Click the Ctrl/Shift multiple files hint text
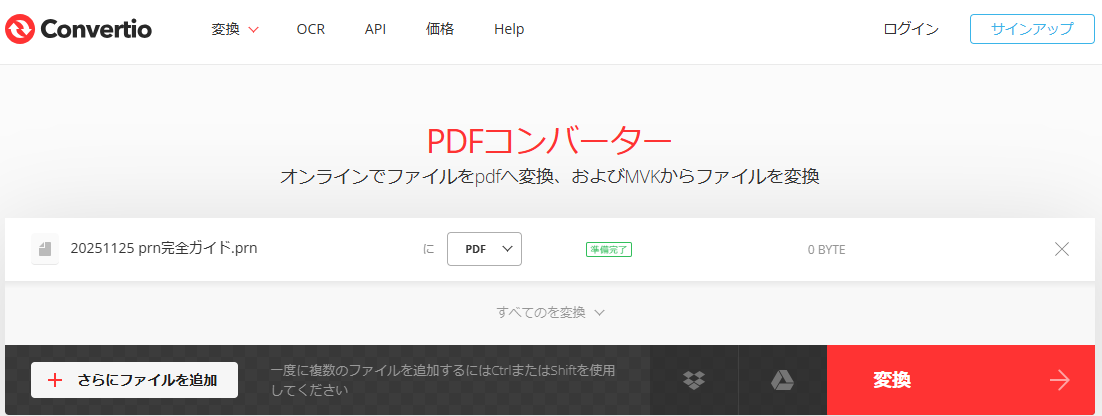This screenshot has width=1102, height=416. 443,379
